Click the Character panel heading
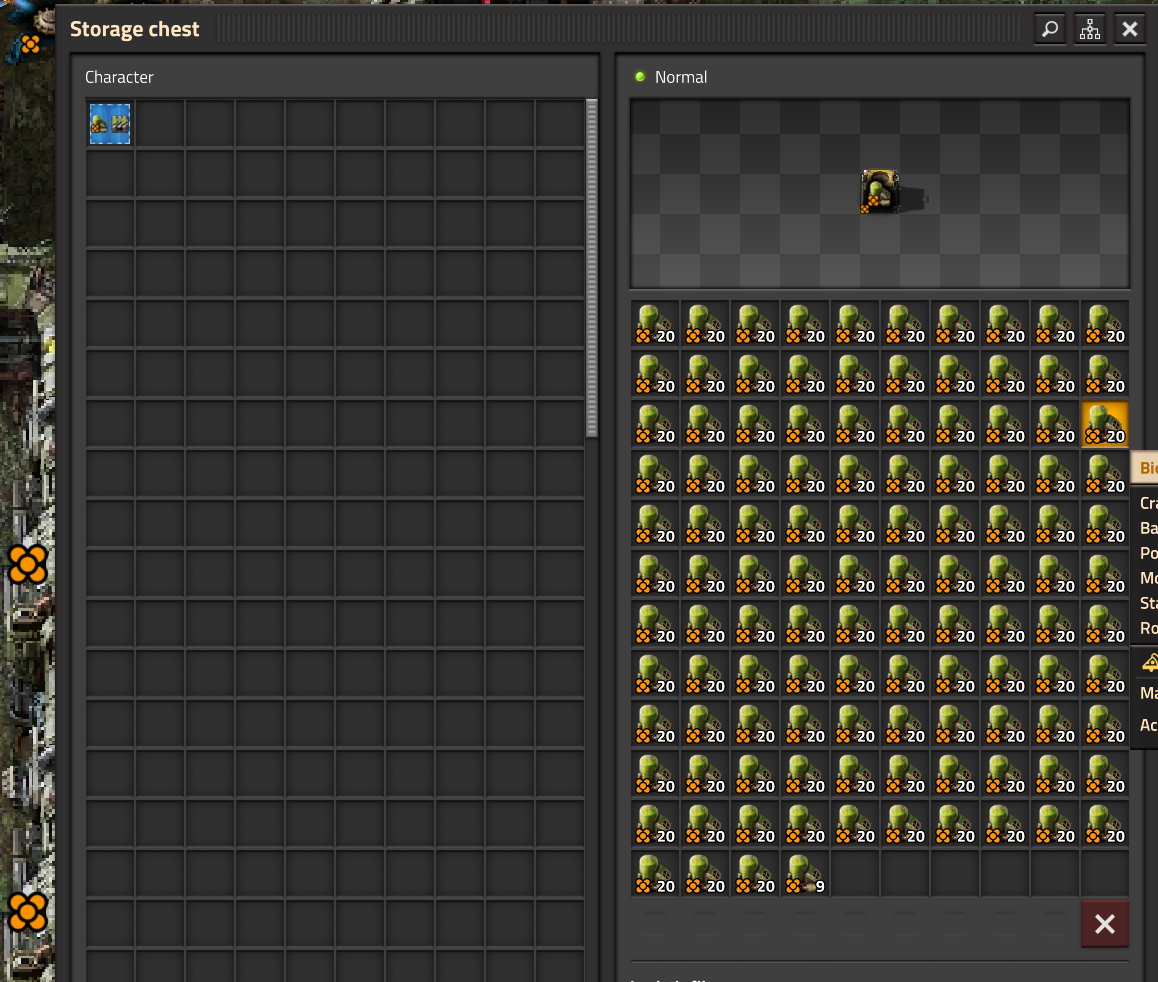 click(x=119, y=77)
